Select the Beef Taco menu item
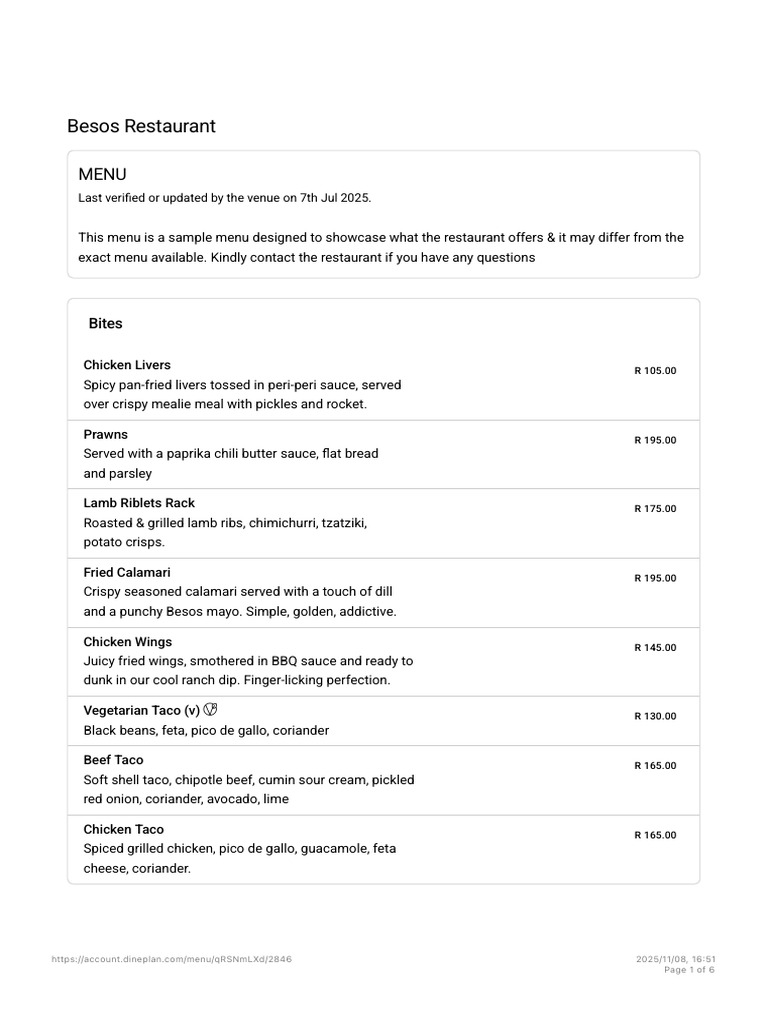 [113, 760]
